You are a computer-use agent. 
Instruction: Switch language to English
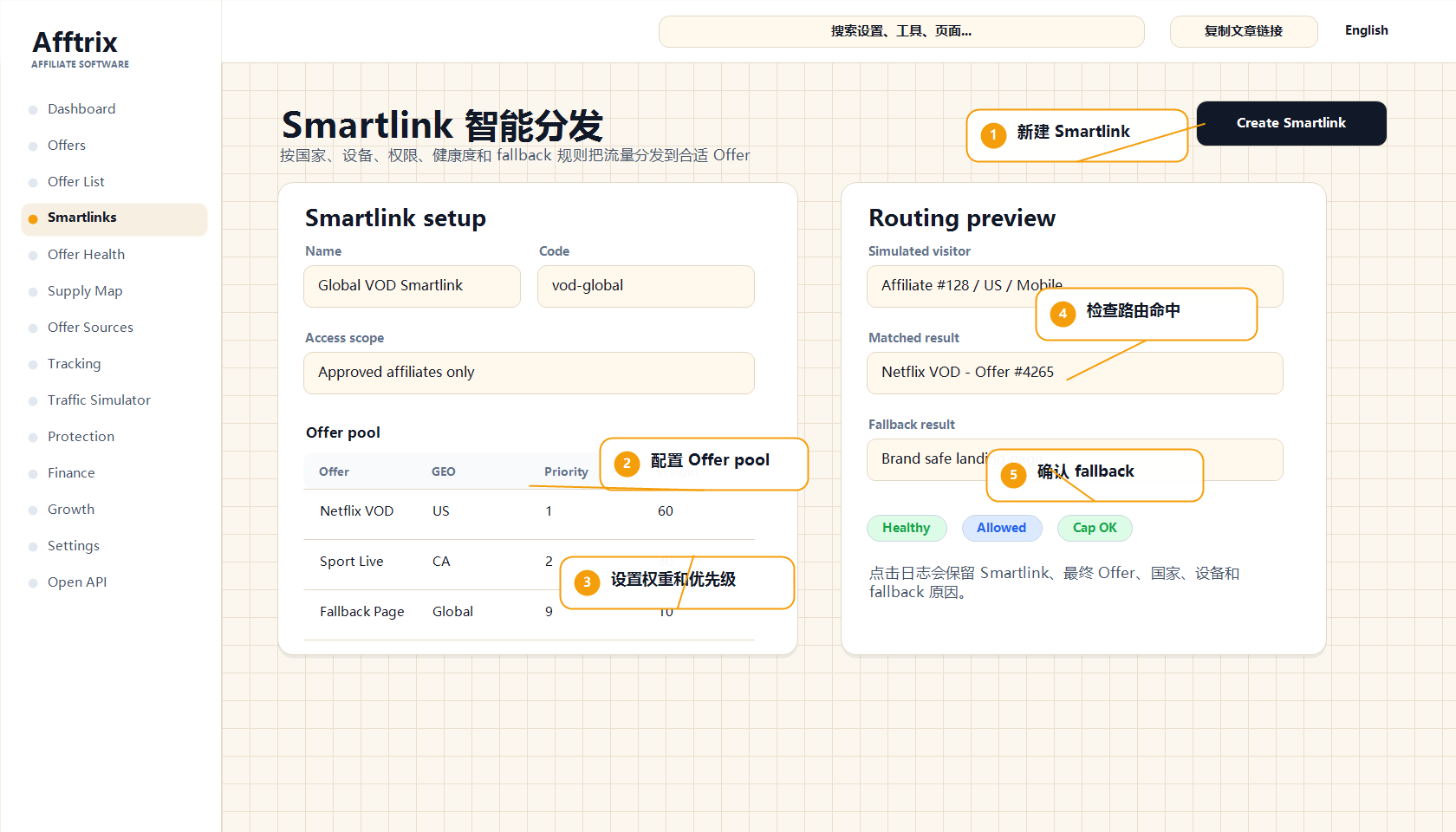[x=1366, y=30]
